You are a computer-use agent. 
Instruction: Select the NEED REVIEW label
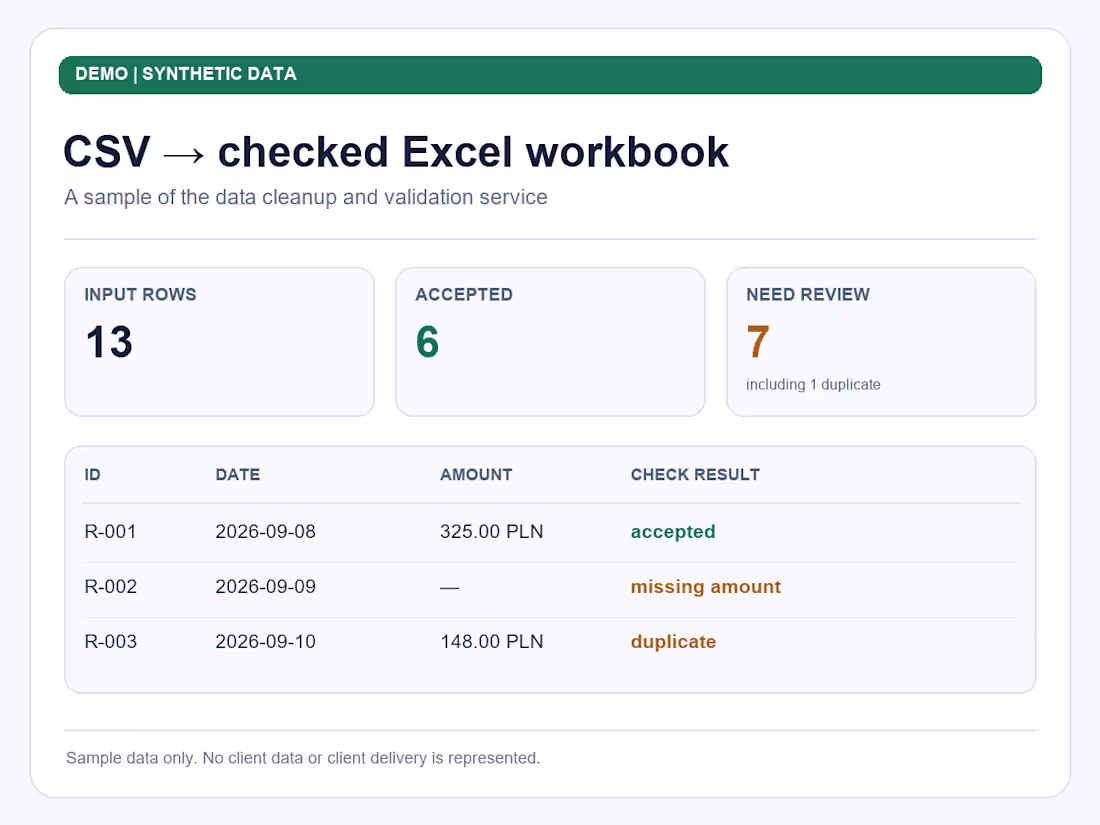pyautogui.click(x=808, y=295)
